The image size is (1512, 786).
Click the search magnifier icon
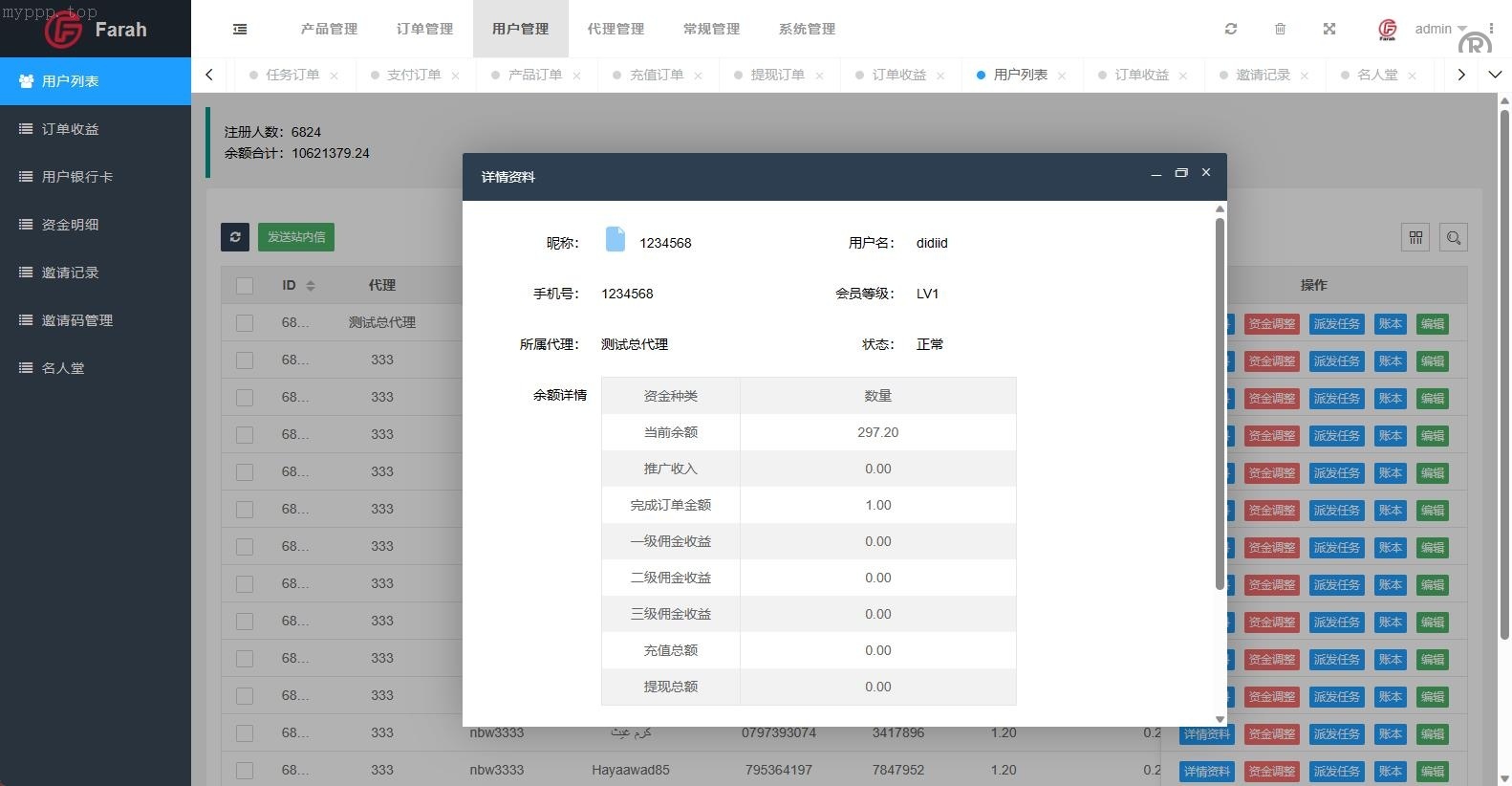(x=1454, y=237)
